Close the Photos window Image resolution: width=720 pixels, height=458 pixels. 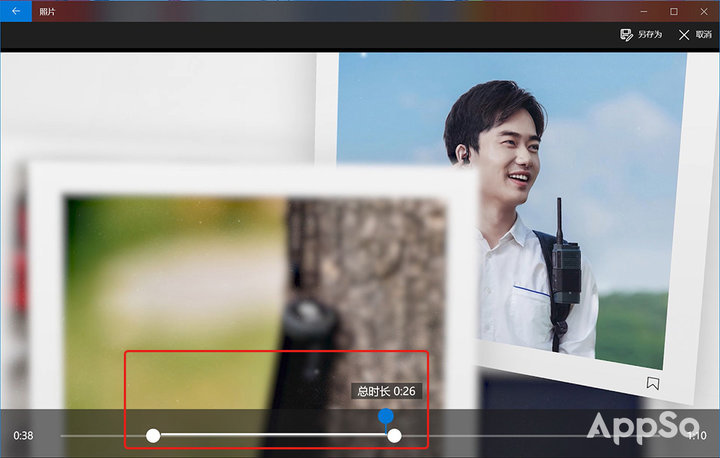[x=703, y=11]
